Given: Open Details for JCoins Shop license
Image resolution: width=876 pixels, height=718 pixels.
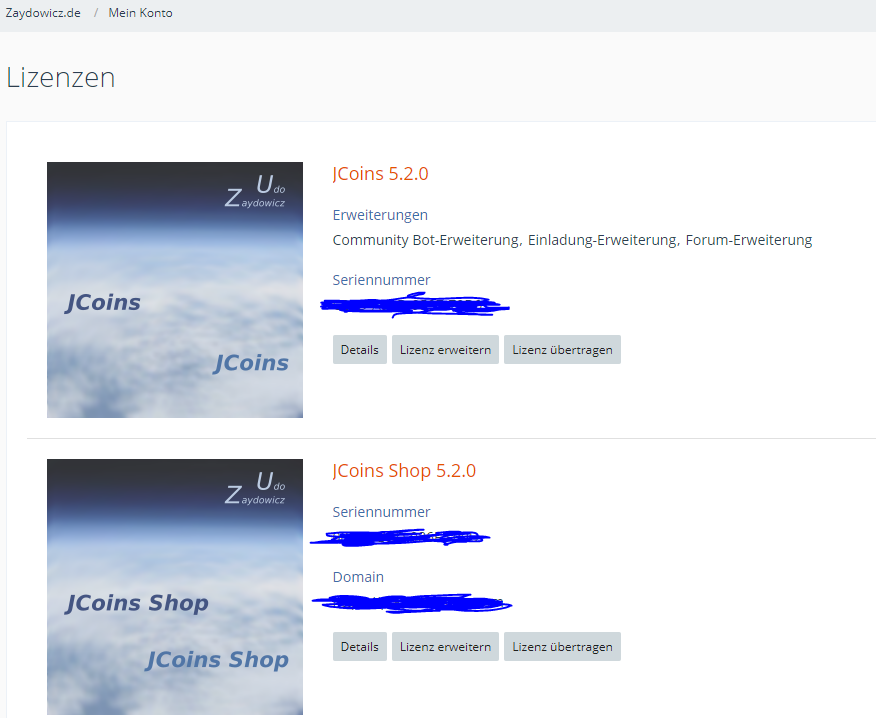Looking at the screenshot, I should point(359,647).
